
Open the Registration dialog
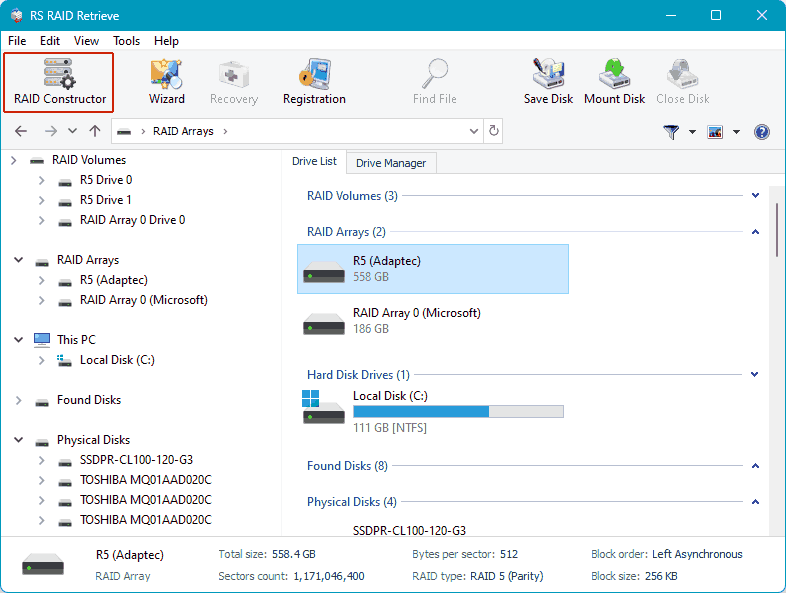point(314,81)
